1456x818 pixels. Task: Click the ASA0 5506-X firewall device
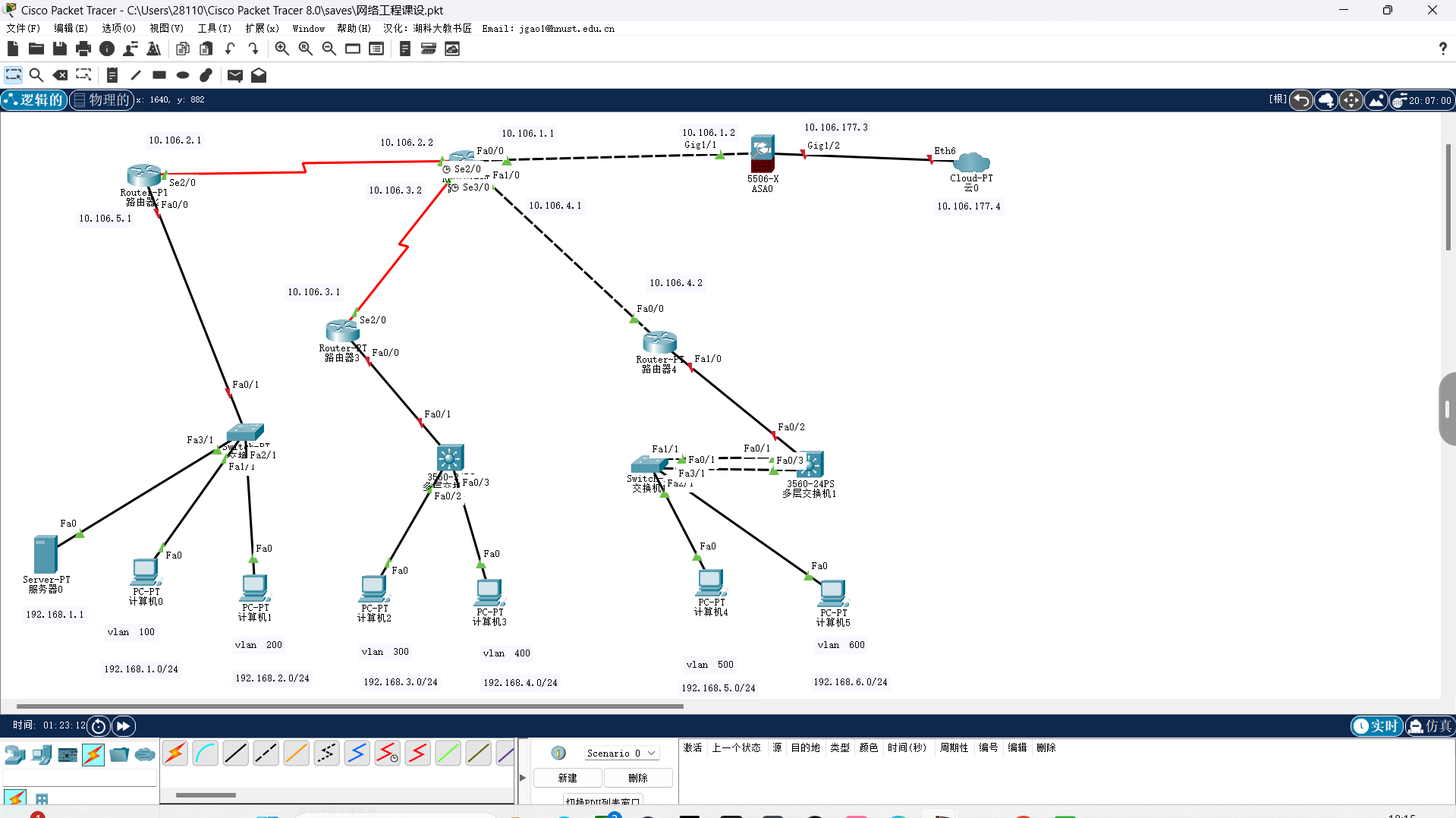[763, 155]
